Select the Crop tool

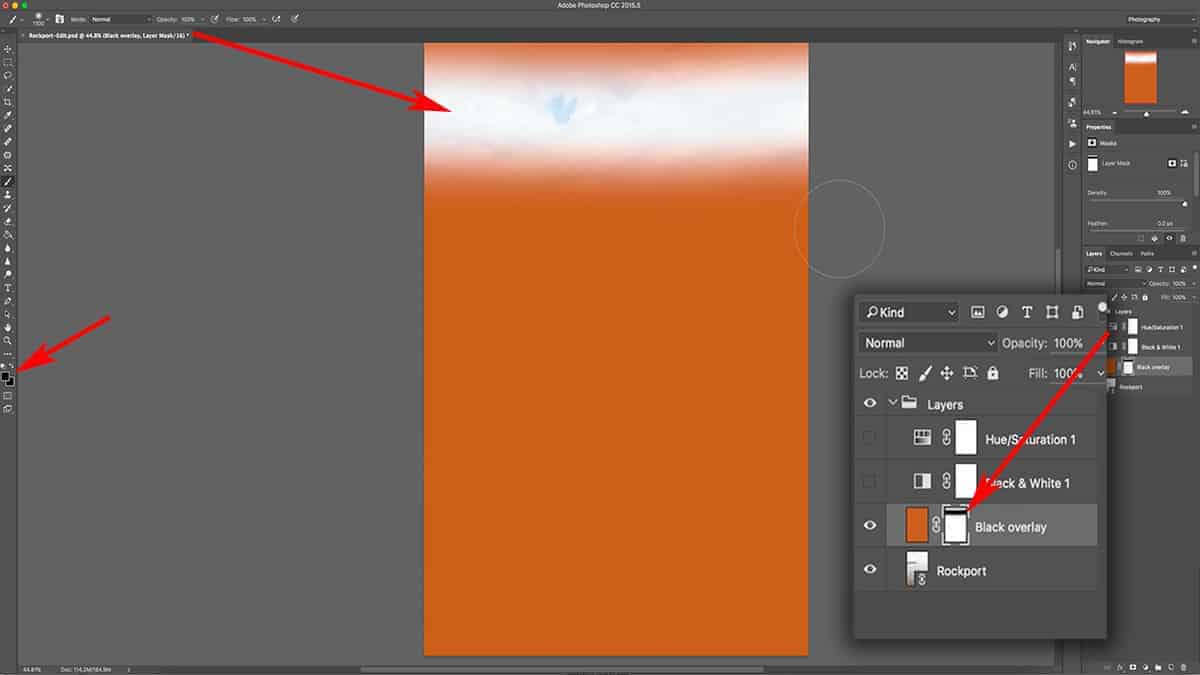7,100
